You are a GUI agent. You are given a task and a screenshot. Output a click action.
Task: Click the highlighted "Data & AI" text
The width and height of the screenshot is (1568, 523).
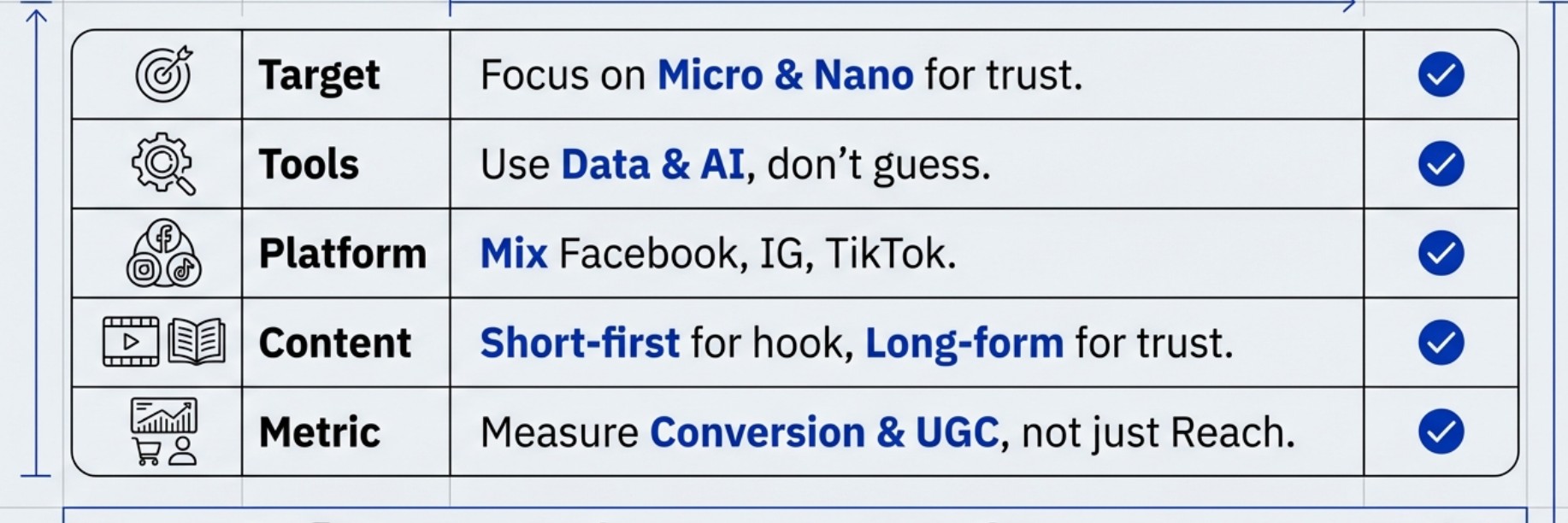point(652,164)
